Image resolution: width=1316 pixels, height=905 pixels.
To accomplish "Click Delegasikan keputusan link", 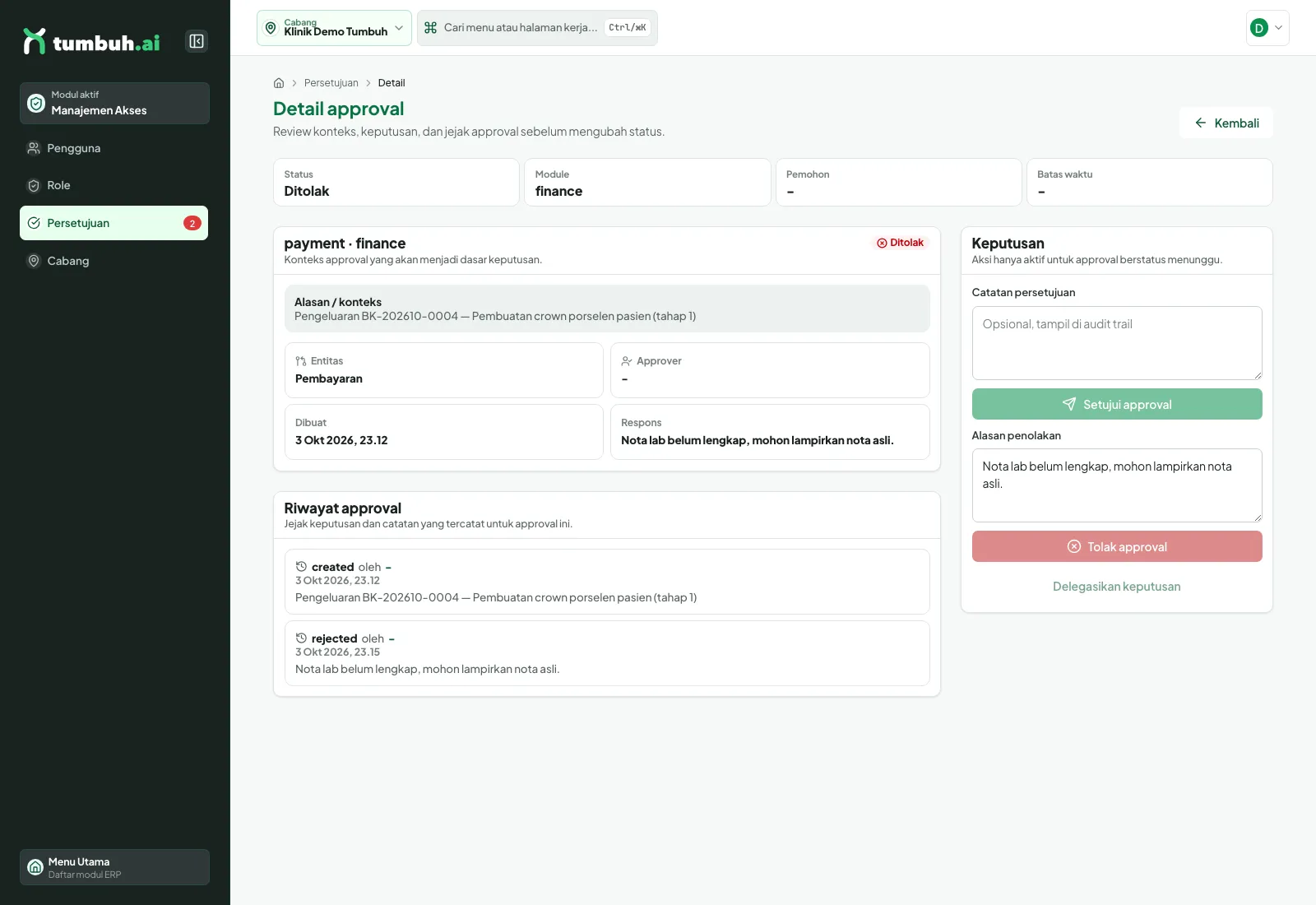I will click(1117, 587).
